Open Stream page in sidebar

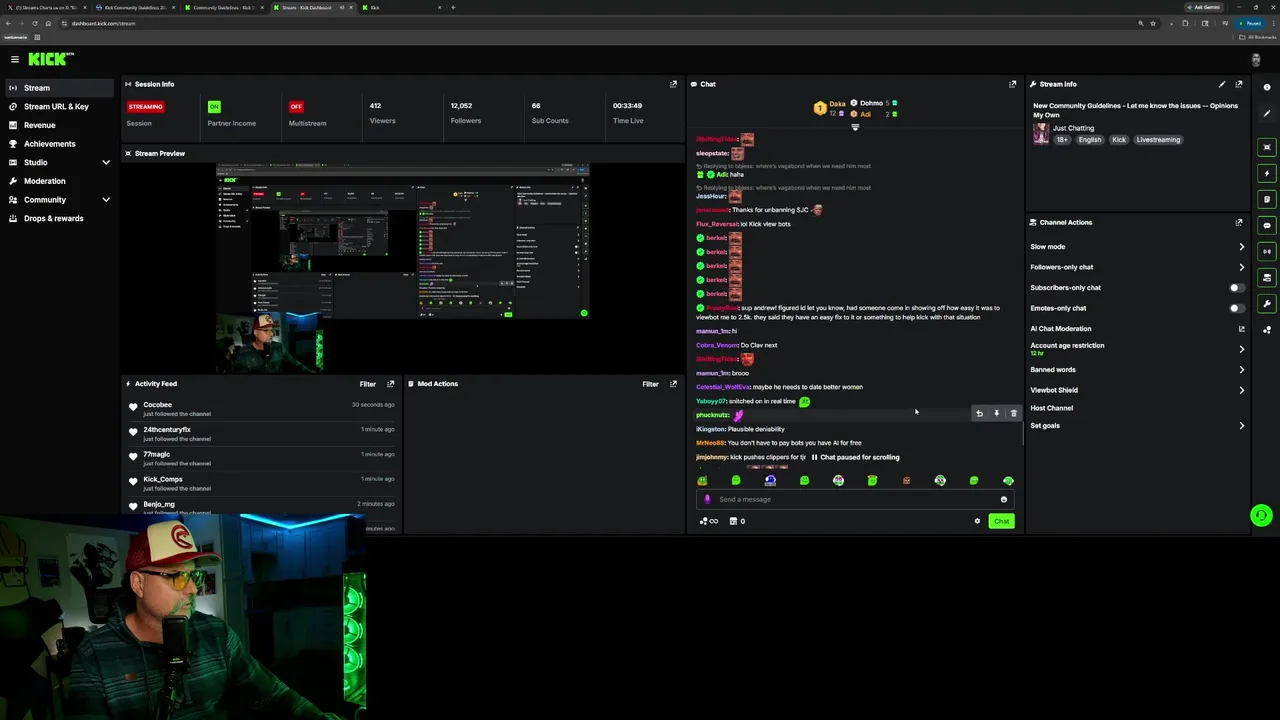tap(58, 88)
